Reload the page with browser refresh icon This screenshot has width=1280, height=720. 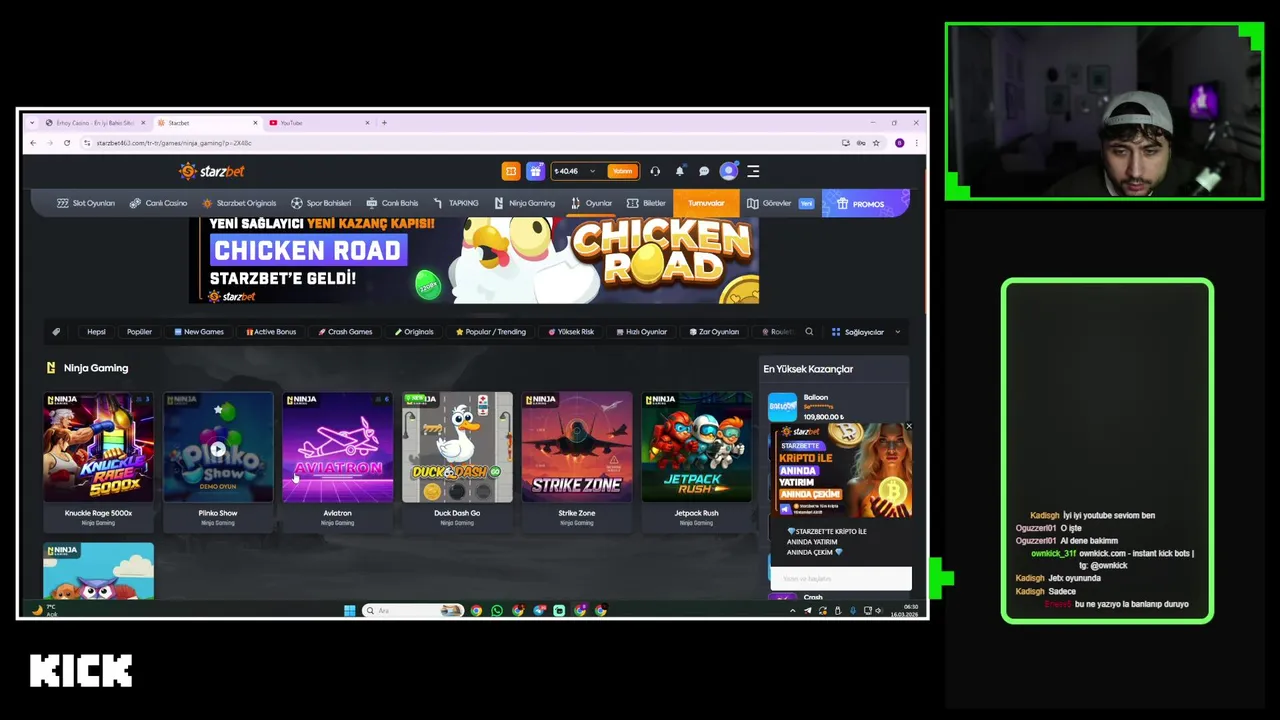click(x=67, y=143)
